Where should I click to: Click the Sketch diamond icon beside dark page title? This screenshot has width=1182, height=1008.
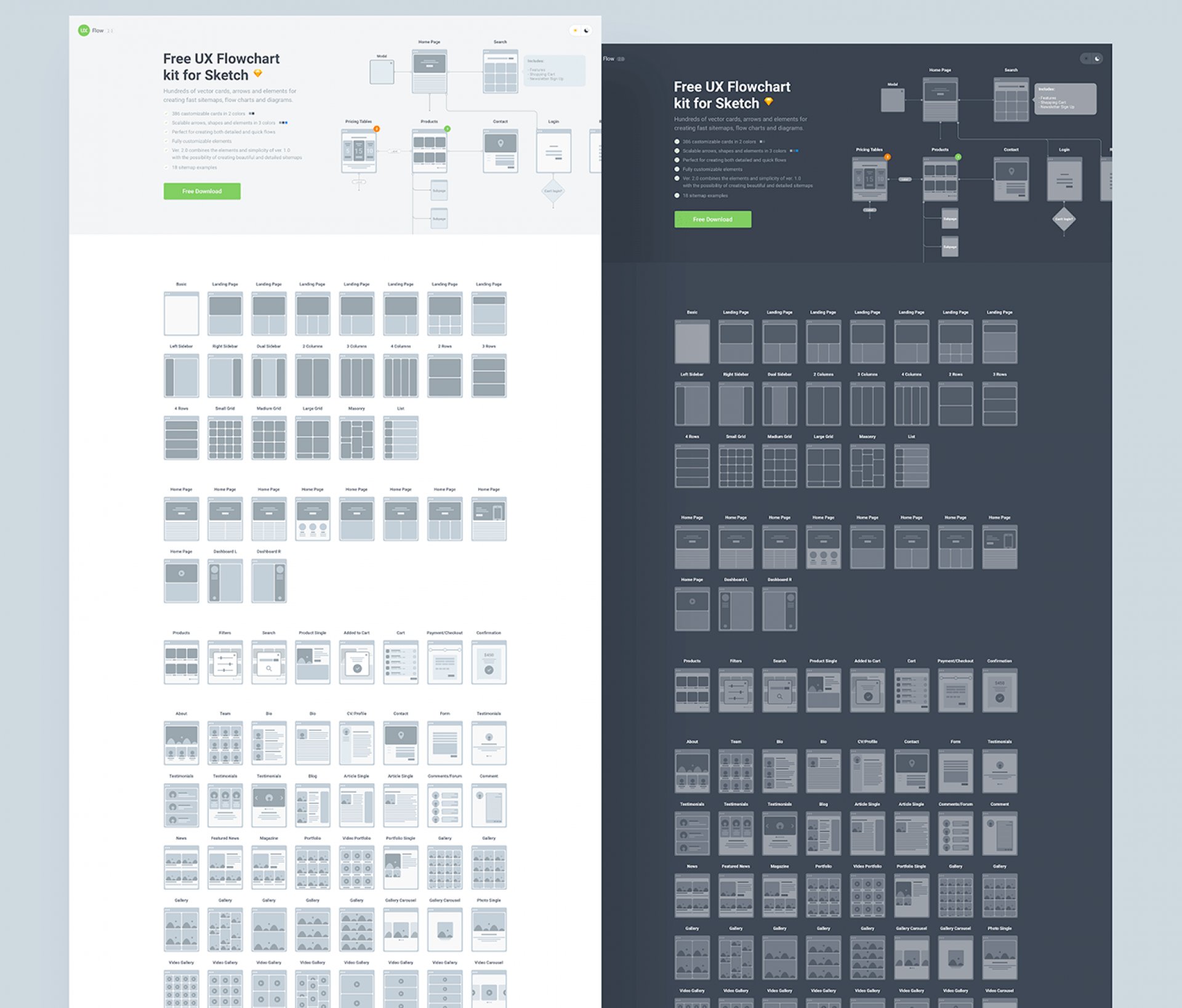tap(769, 102)
